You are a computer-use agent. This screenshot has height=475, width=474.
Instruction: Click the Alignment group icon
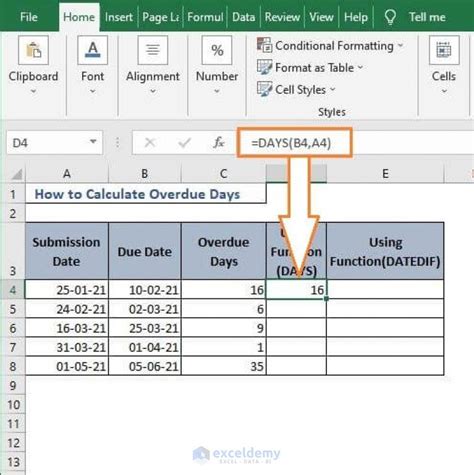(153, 50)
